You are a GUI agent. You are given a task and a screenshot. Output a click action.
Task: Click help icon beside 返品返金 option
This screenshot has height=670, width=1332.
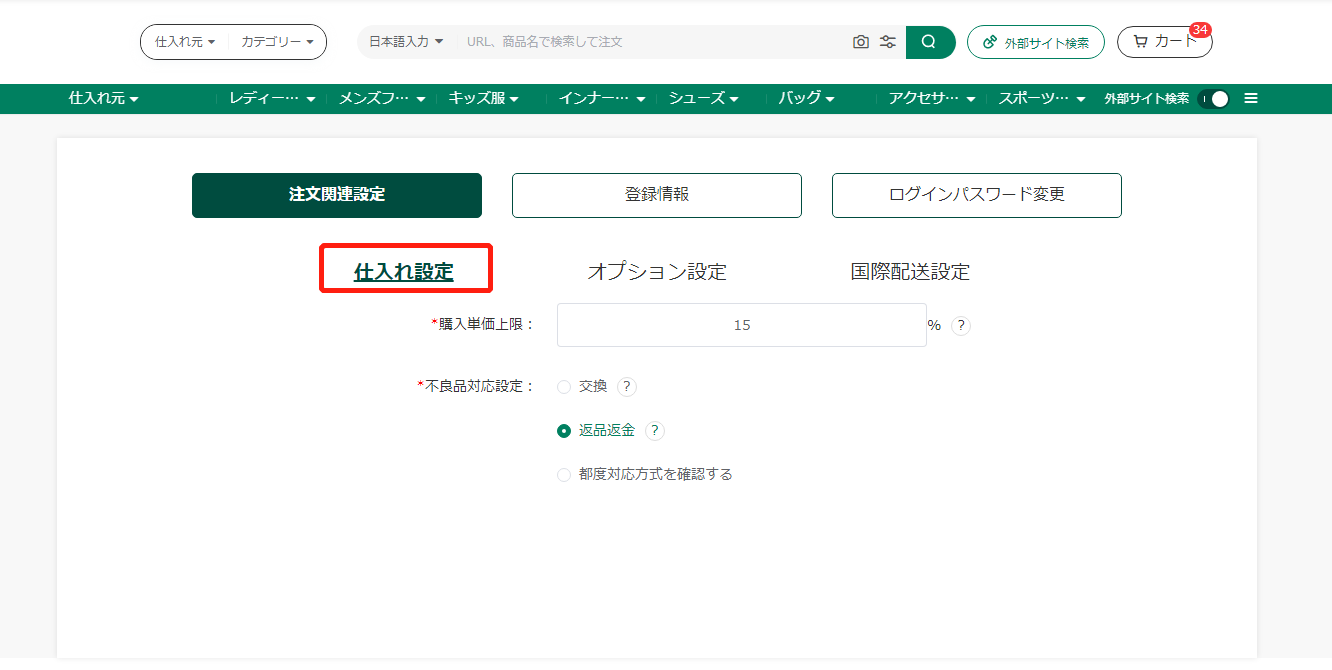tap(655, 431)
